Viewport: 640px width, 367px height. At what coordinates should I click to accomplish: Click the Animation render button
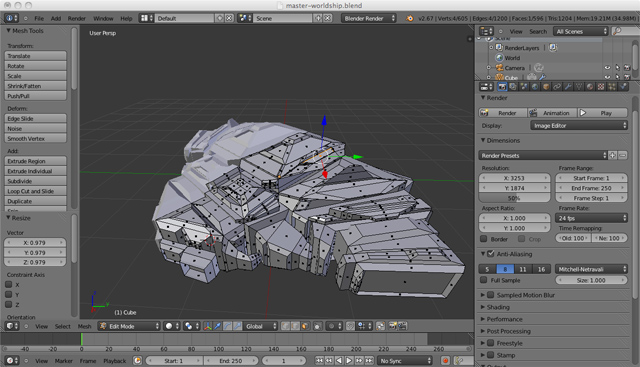[552, 113]
